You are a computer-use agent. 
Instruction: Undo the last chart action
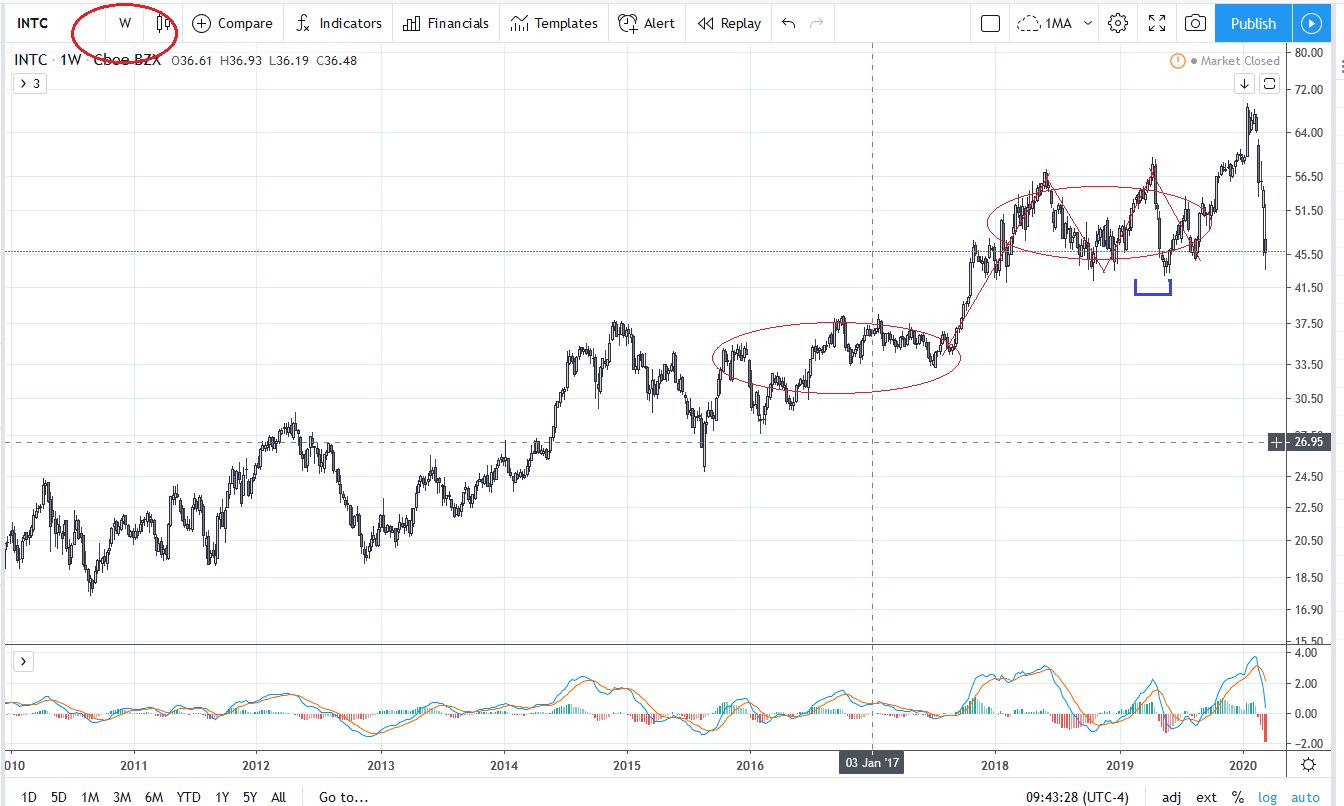pyautogui.click(x=788, y=23)
